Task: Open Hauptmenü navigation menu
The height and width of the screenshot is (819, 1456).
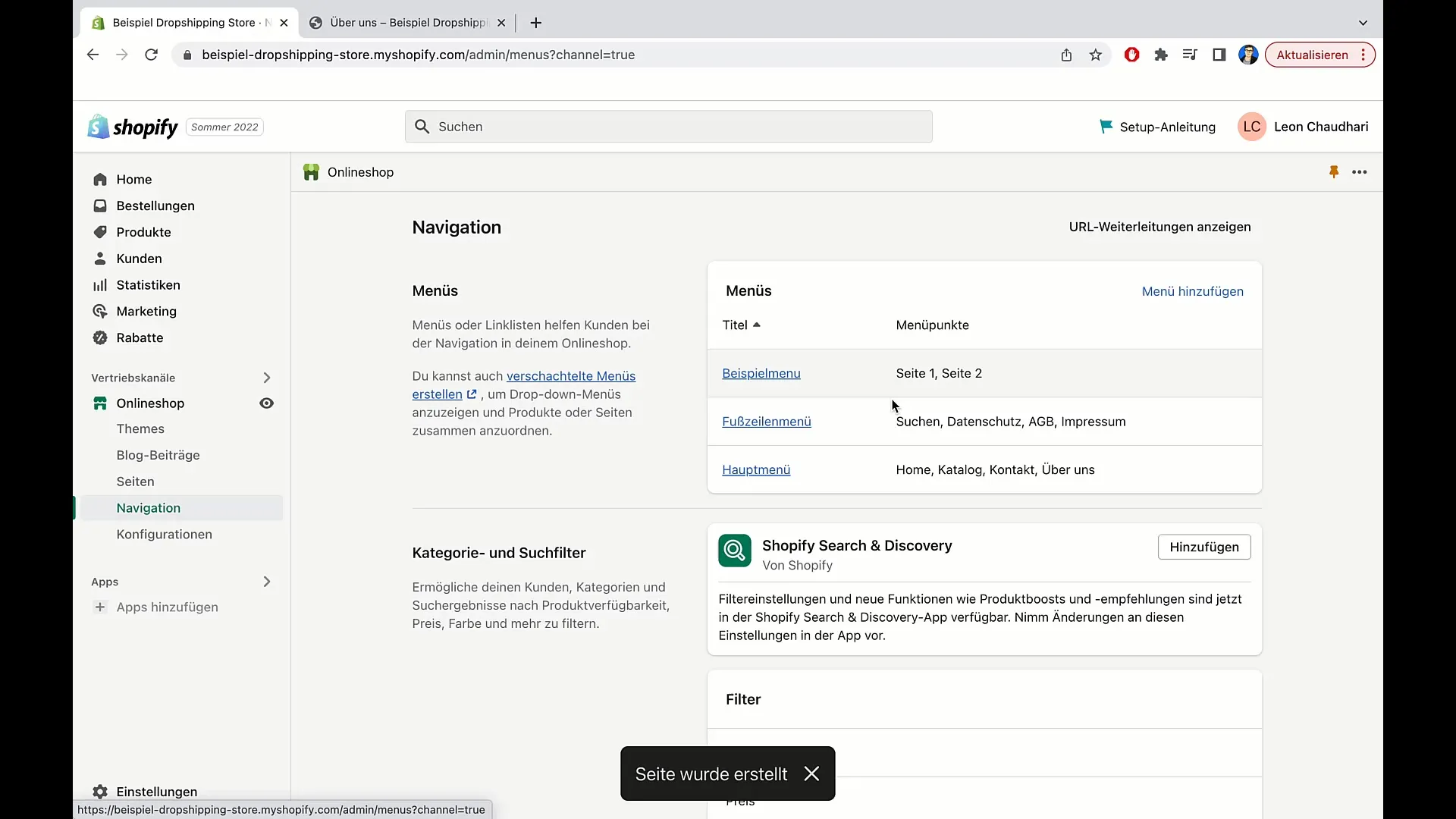Action: point(756,469)
